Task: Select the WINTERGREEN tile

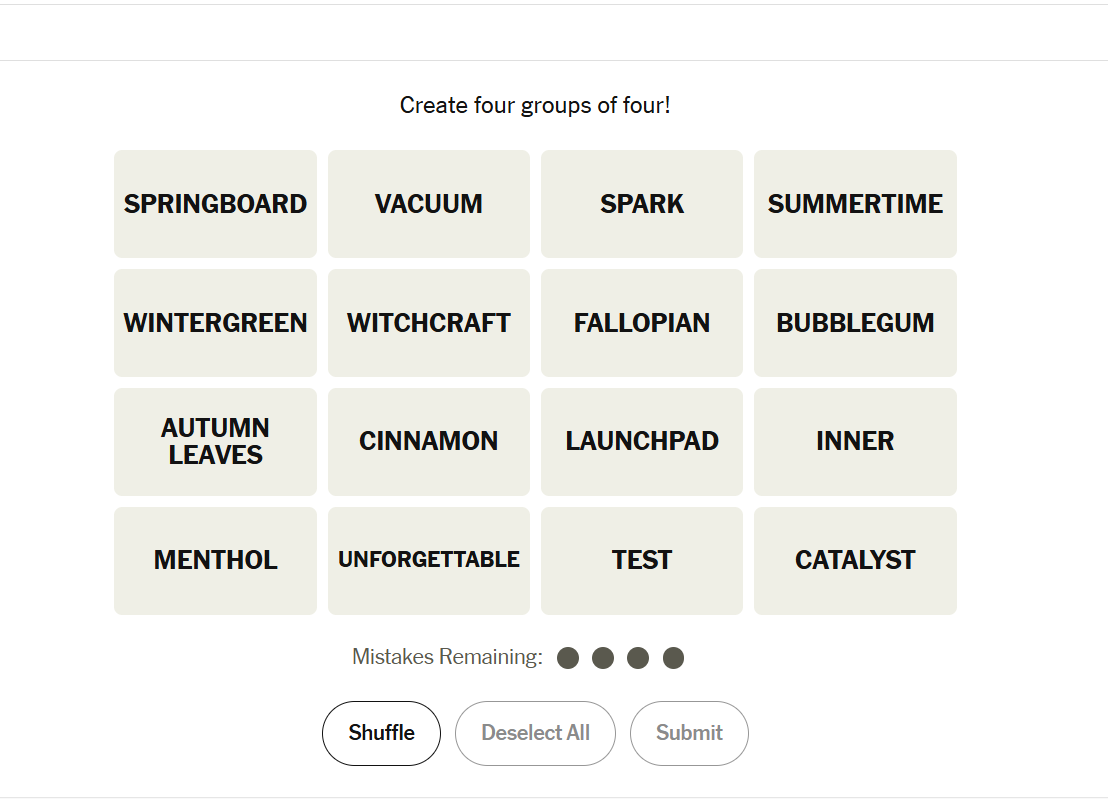Action: [215, 323]
